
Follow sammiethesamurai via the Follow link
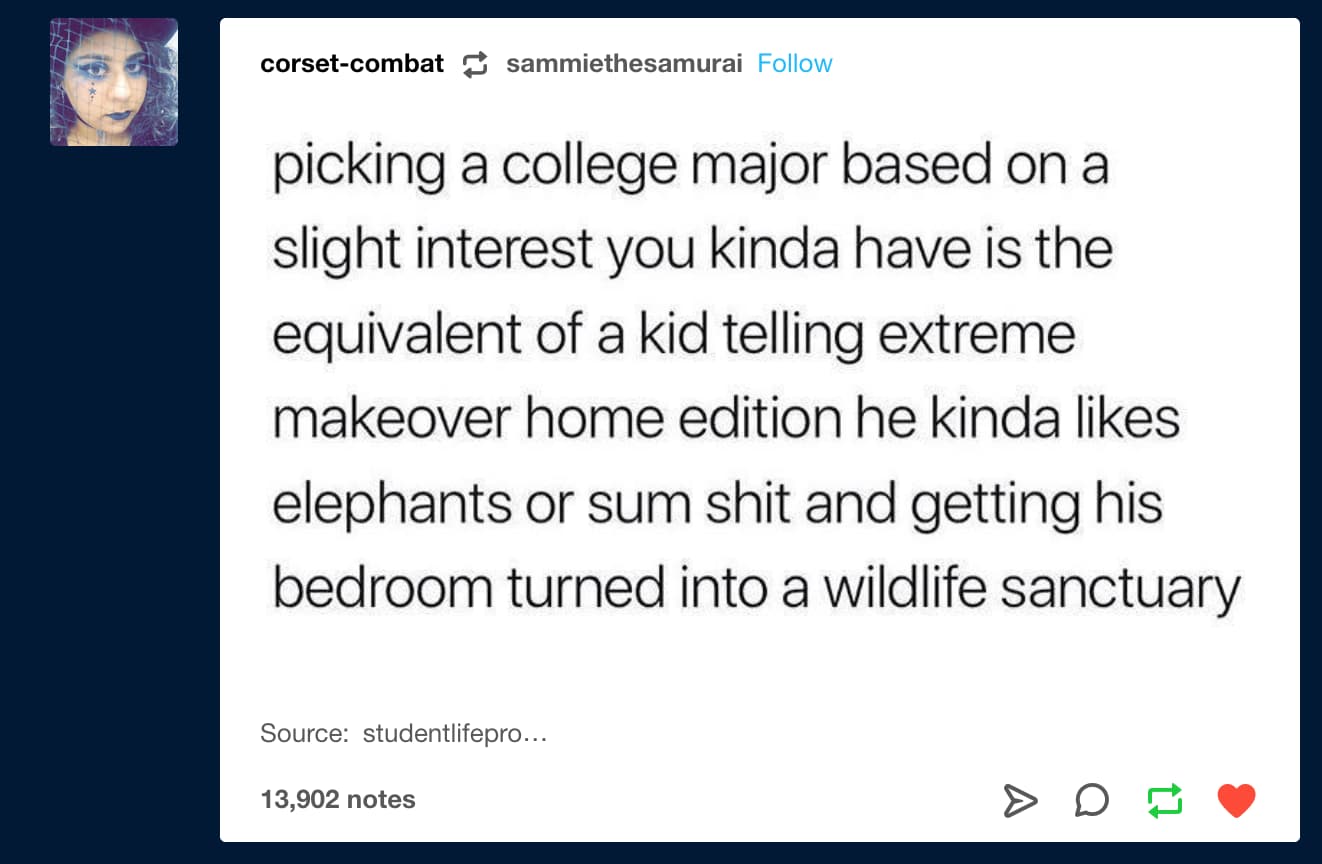(x=795, y=63)
